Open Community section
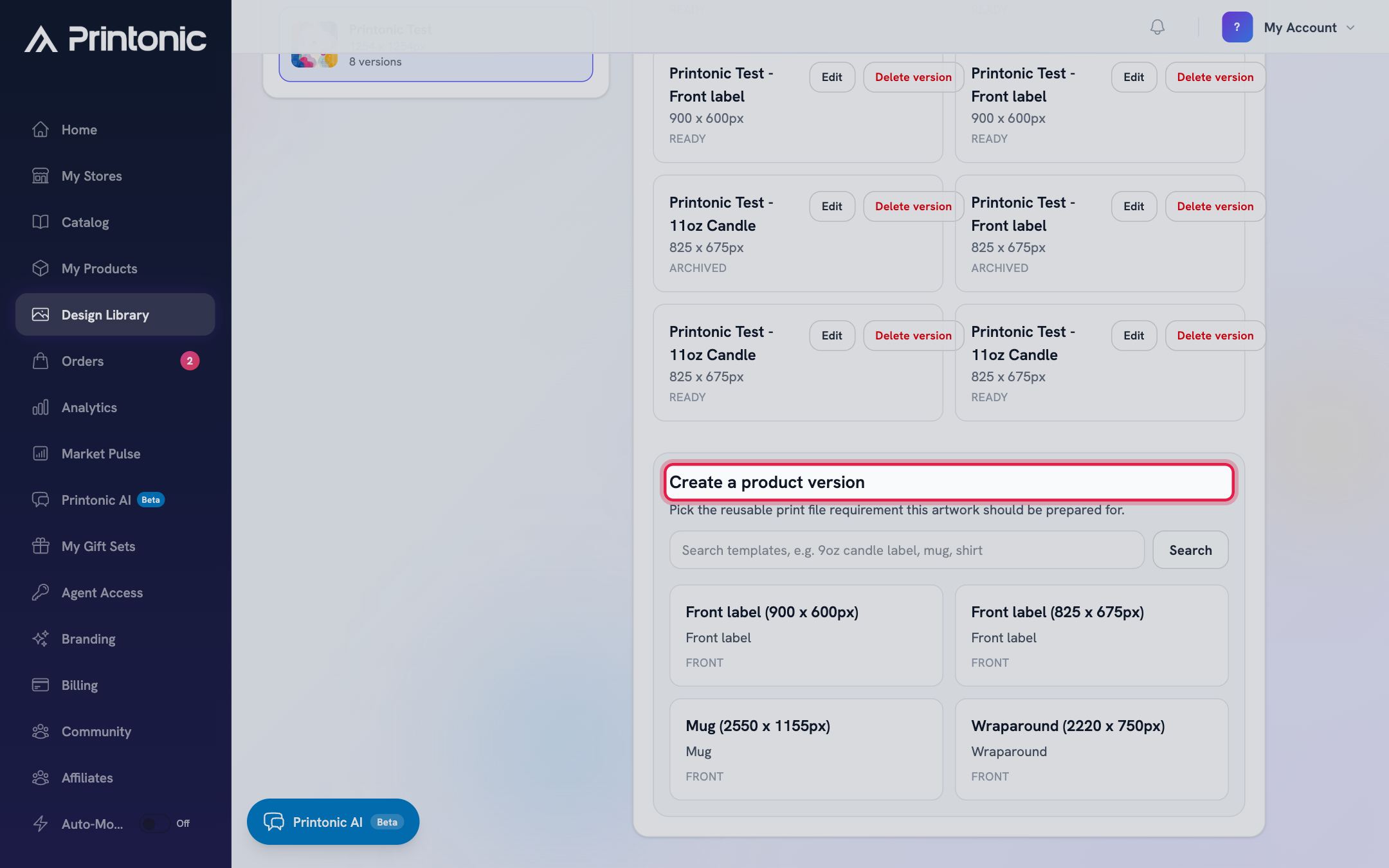The height and width of the screenshot is (868, 1389). [x=115, y=731]
